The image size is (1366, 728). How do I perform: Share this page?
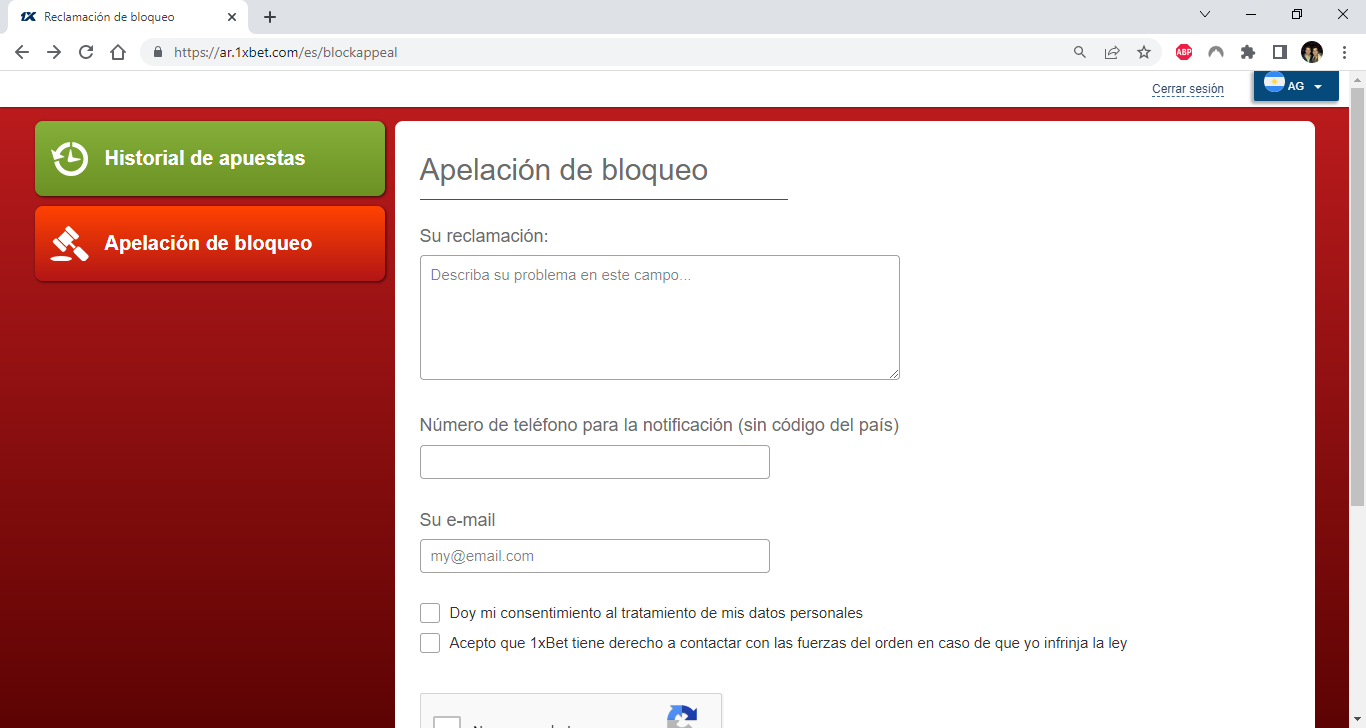tap(1112, 52)
